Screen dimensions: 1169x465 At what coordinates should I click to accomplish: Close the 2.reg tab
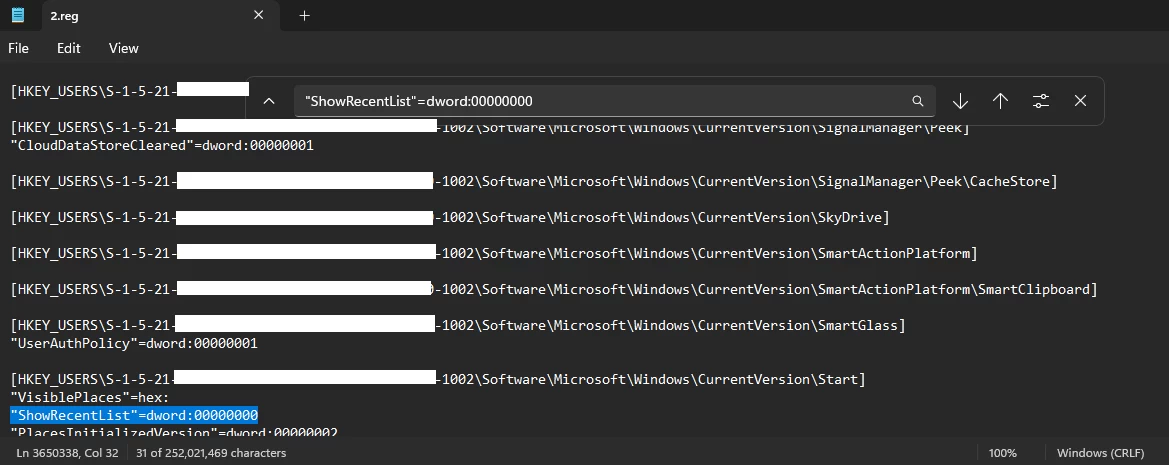coord(258,15)
